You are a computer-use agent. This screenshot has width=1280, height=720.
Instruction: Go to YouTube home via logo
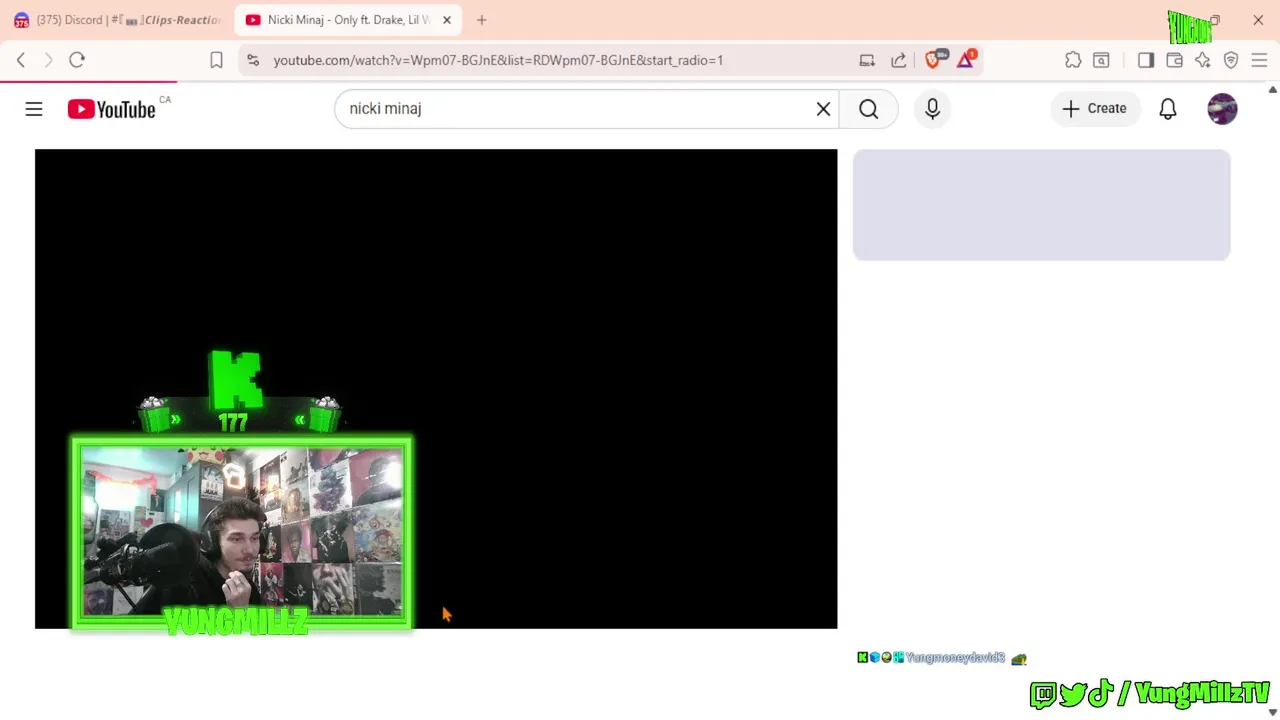coord(111,109)
